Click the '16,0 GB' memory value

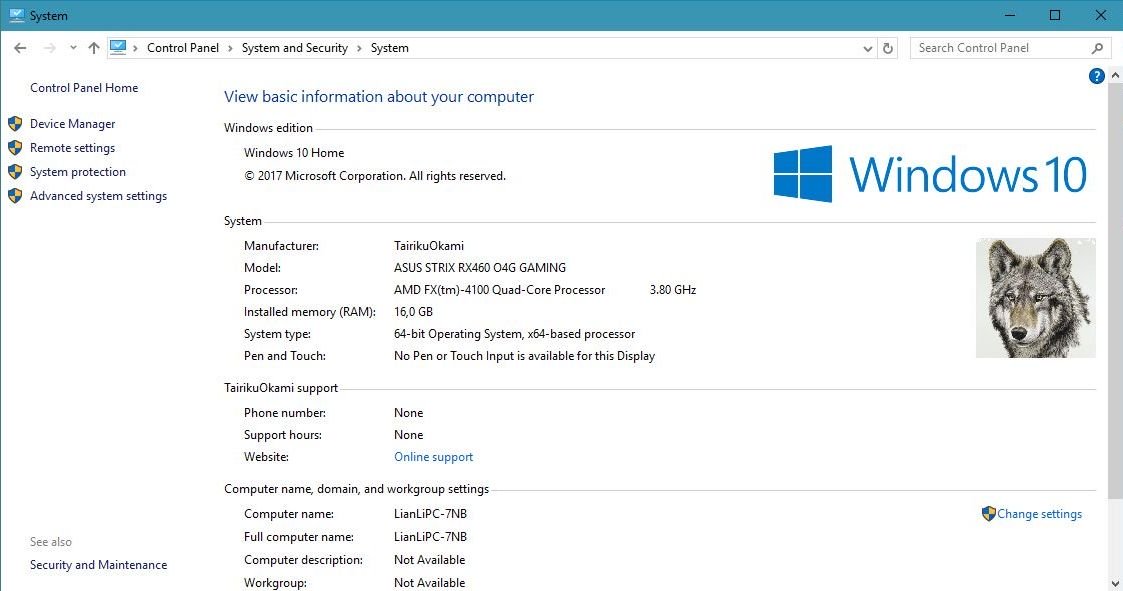[413, 312]
